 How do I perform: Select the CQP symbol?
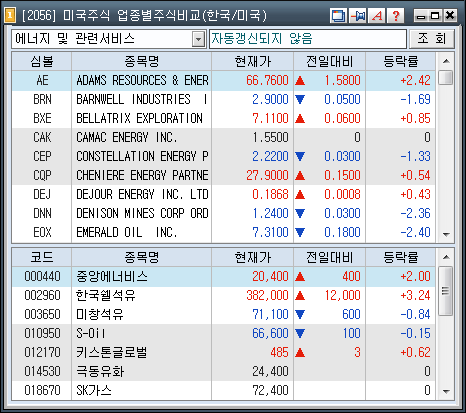tap(42, 175)
